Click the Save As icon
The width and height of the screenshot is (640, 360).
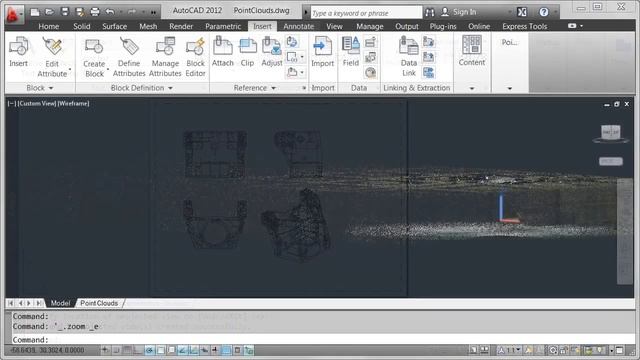(80, 12)
